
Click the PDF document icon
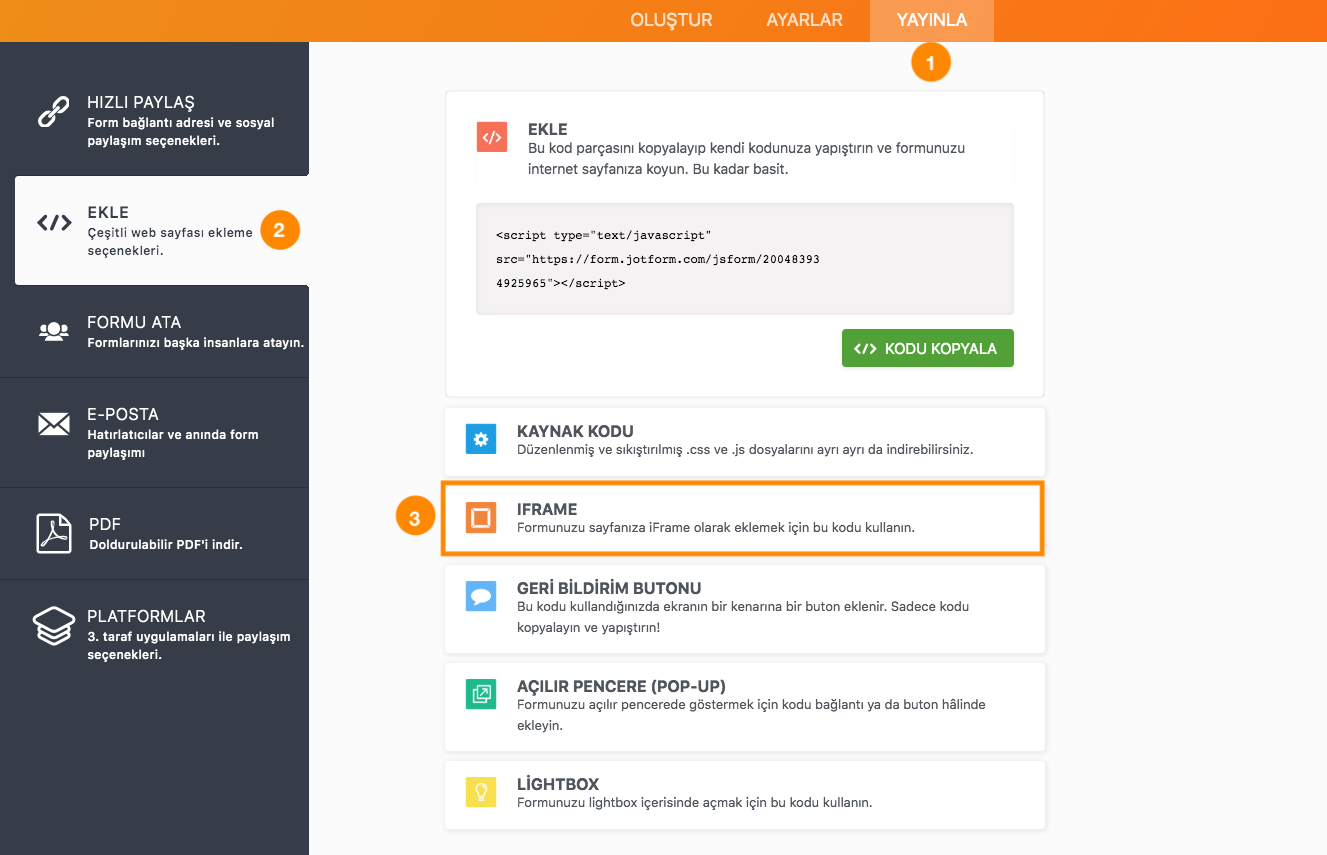(x=54, y=533)
